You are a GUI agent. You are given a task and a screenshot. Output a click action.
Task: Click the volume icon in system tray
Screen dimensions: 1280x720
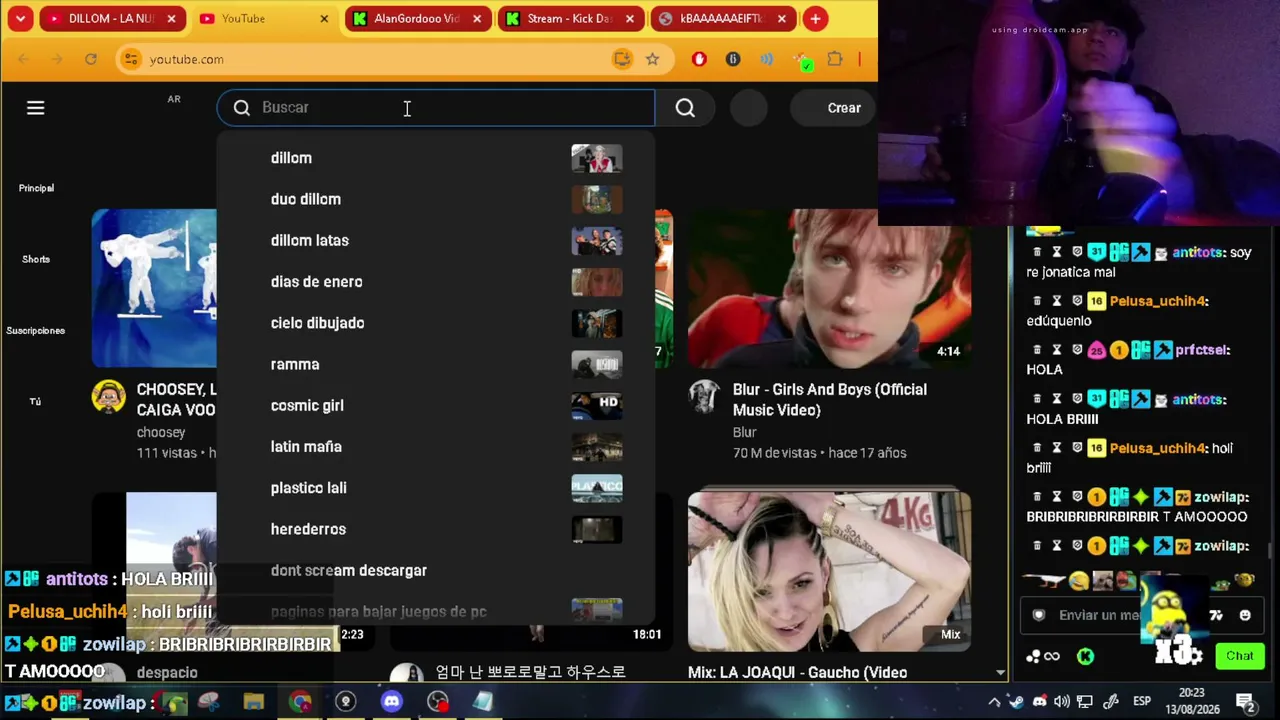(1062, 702)
